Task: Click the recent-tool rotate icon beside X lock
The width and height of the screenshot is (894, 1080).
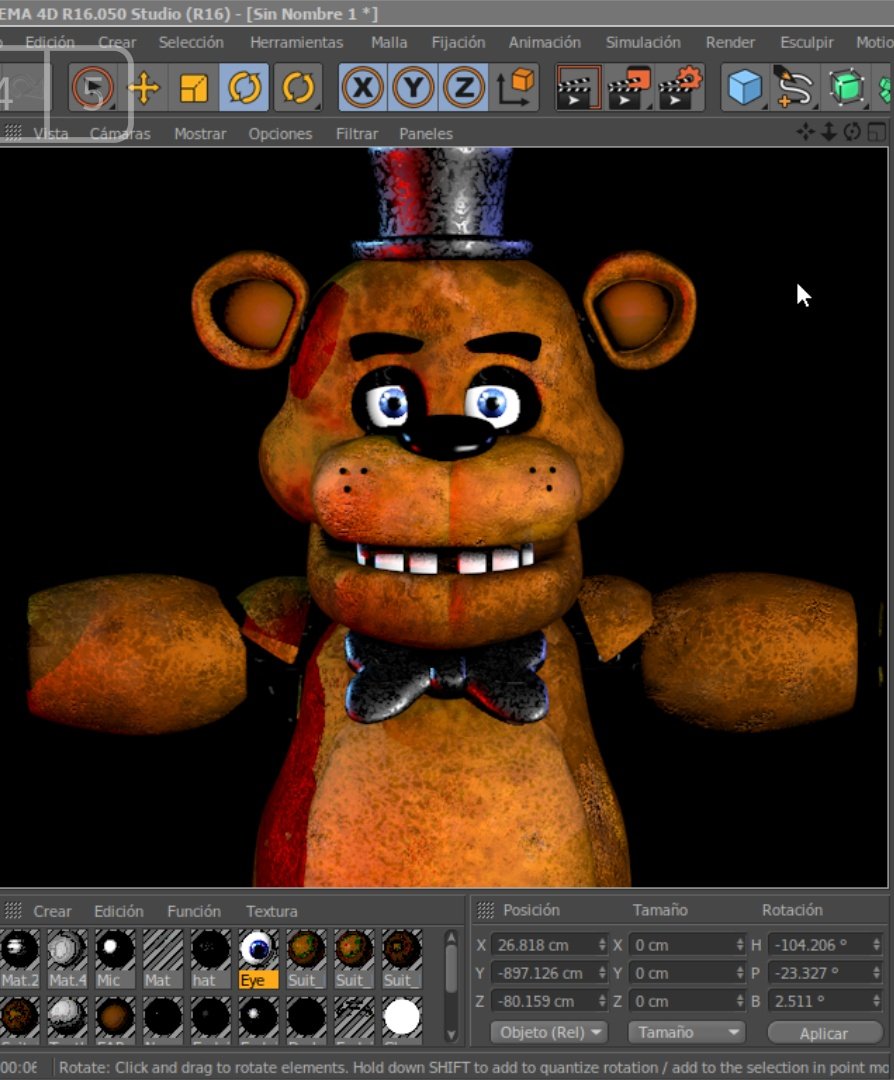Action: [298, 88]
